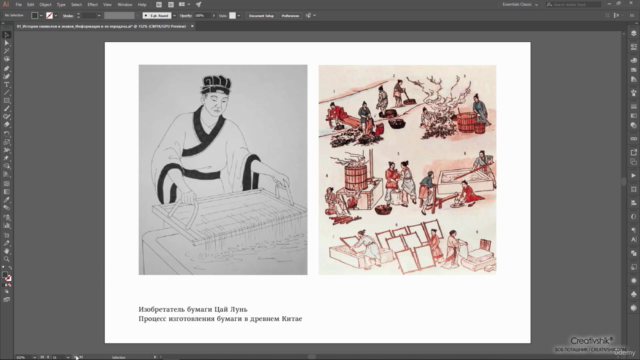Viewport: 640px width, 360px height.
Task: Select the Curvature tool
Action: tap(7, 76)
